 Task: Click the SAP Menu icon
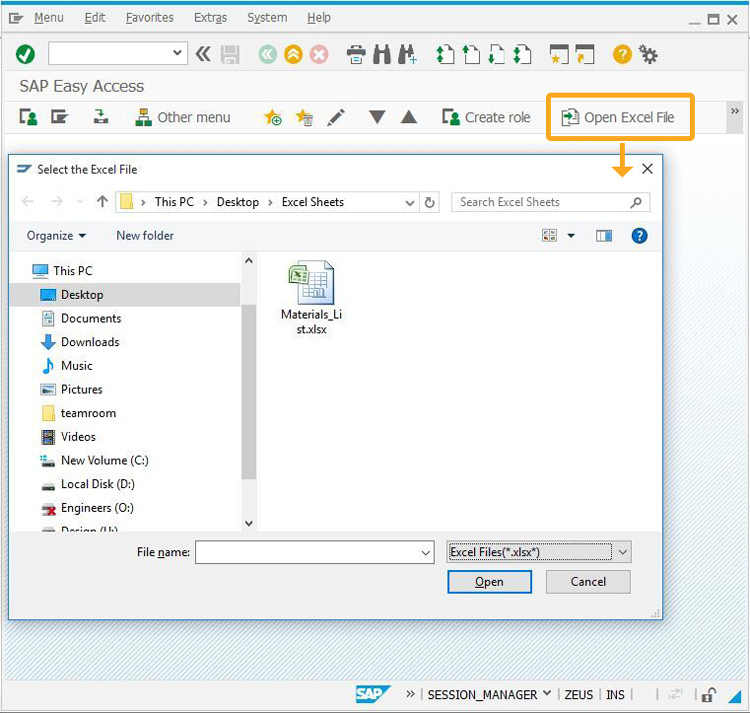tap(60, 117)
